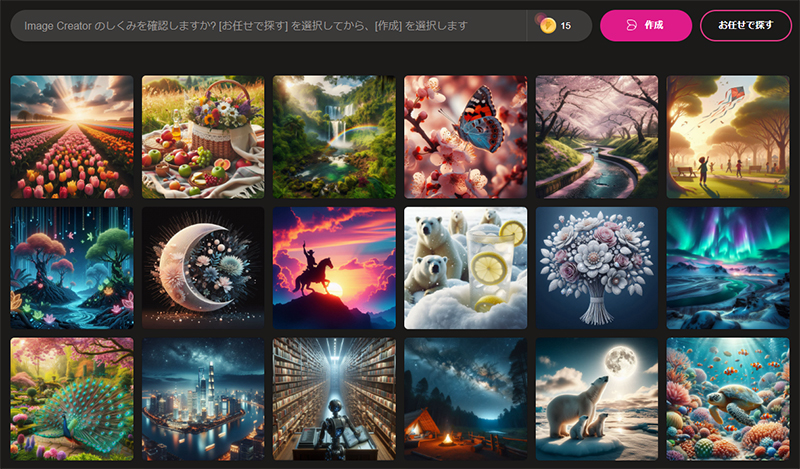Open the children flying kite thumbnail

point(728,137)
